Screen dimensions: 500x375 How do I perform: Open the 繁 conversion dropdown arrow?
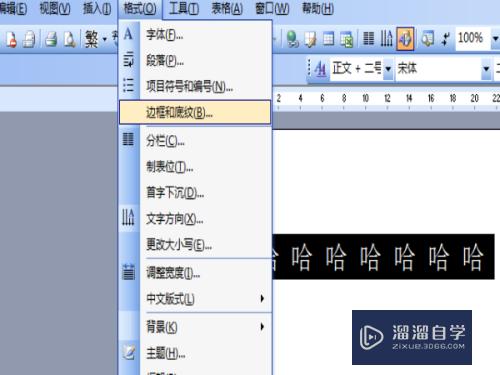[x=105, y=39]
